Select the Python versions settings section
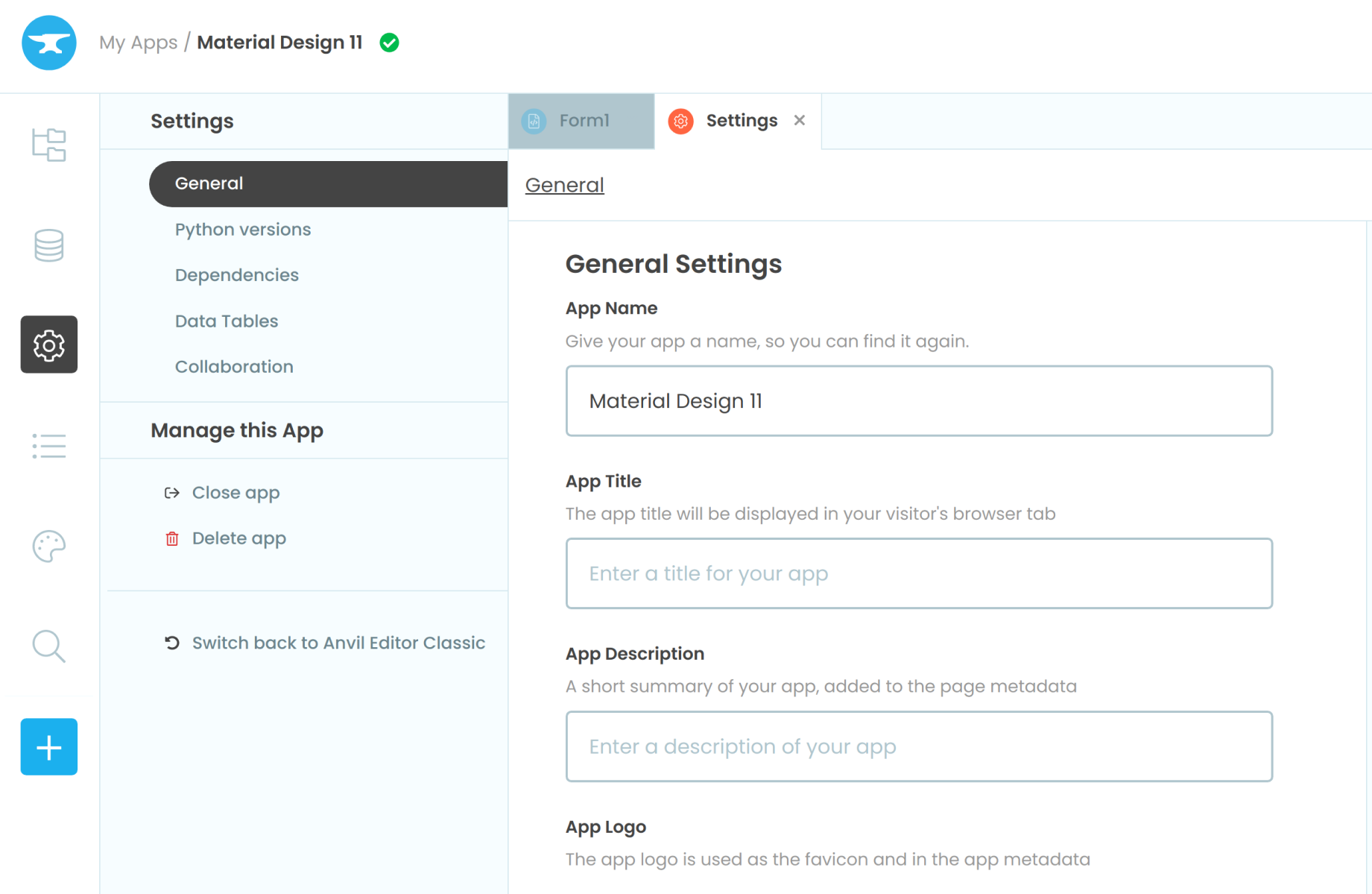Viewport: 1372px width, 894px height. [x=242, y=229]
